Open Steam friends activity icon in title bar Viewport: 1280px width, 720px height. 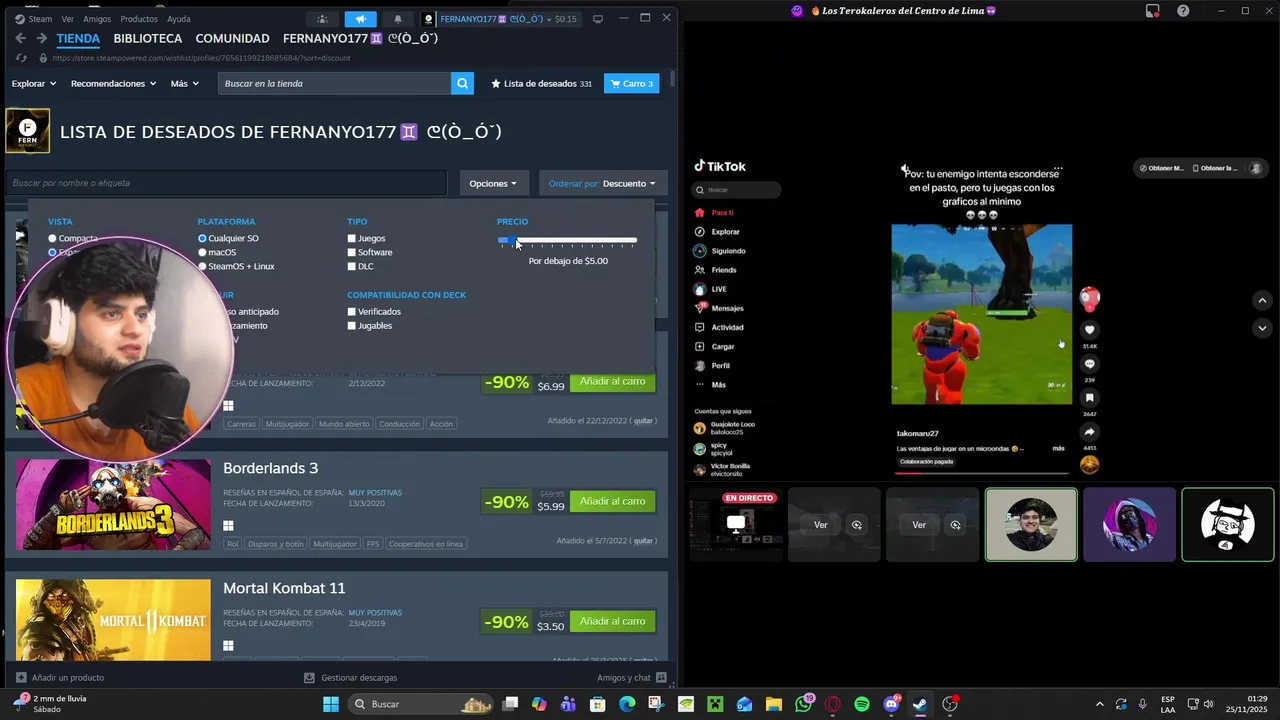coord(322,19)
